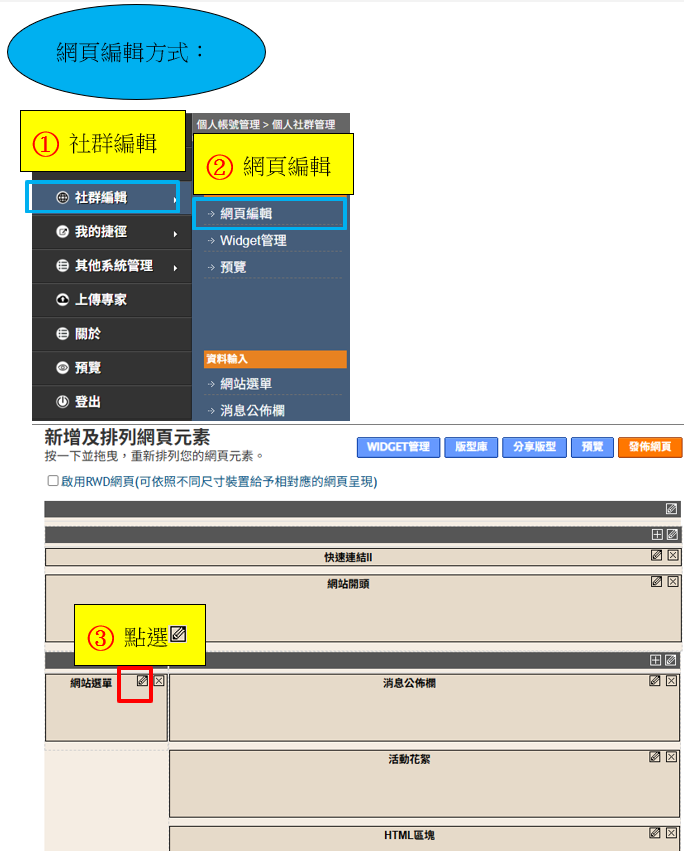Select the 活動花絮 block title

click(x=409, y=759)
